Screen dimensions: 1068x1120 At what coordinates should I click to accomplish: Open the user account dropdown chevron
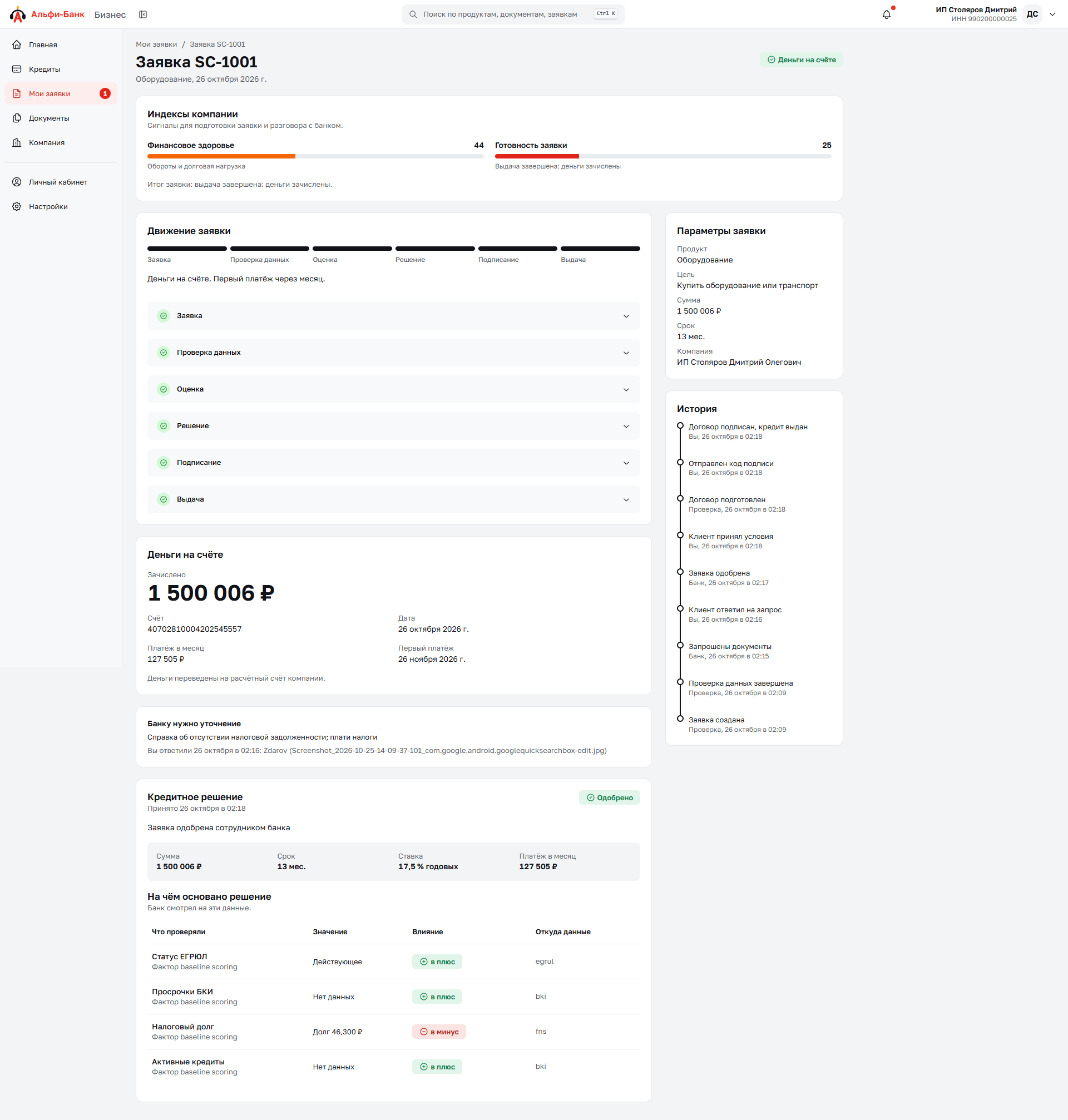pos(1052,15)
